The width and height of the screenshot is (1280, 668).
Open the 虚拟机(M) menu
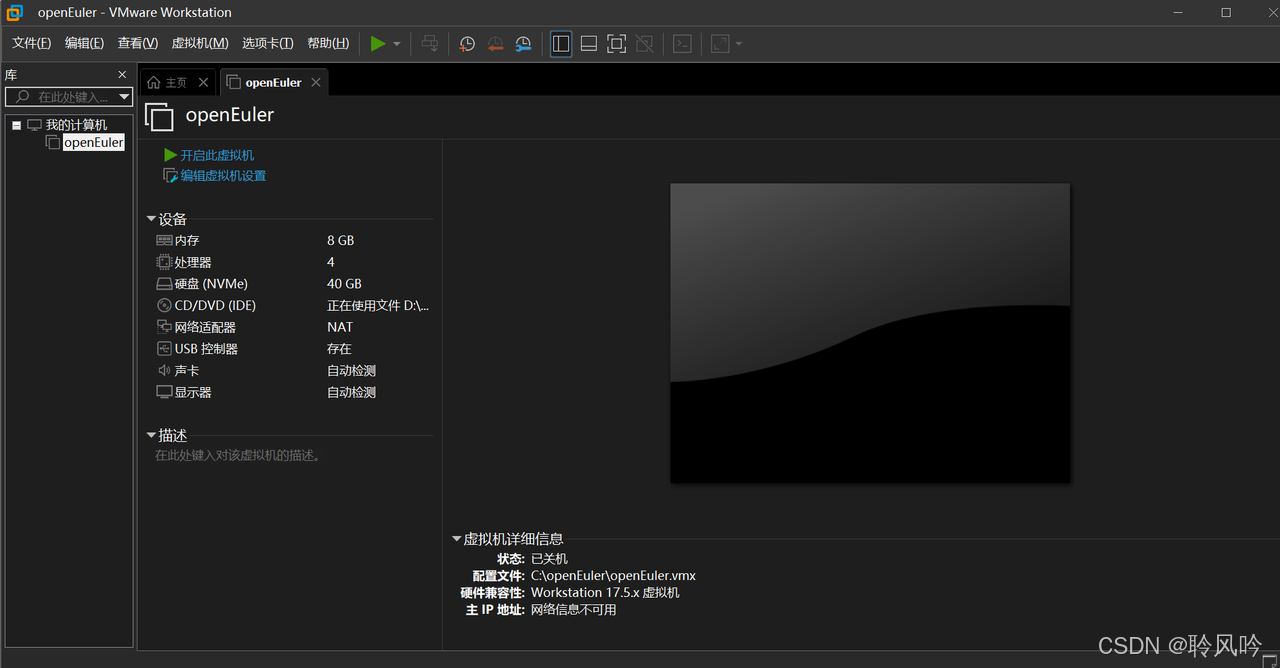click(x=200, y=43)
